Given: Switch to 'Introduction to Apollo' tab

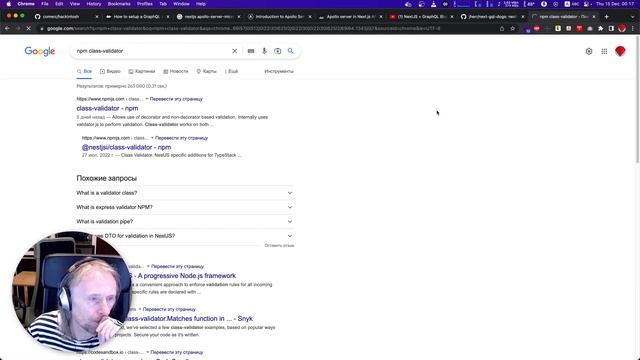Looking at the screenshot, I should coord(280,17).
